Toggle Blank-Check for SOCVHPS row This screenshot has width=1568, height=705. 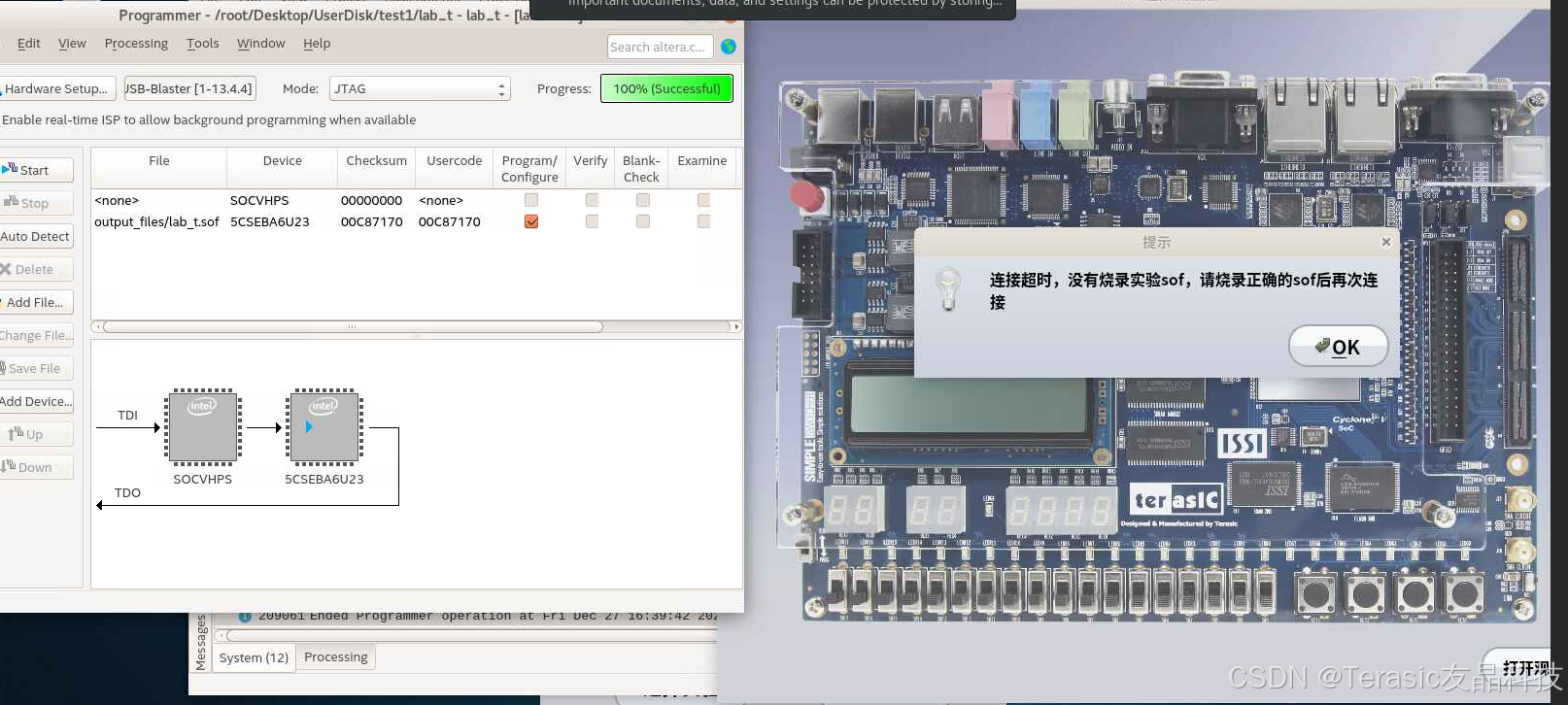point(642,200)
